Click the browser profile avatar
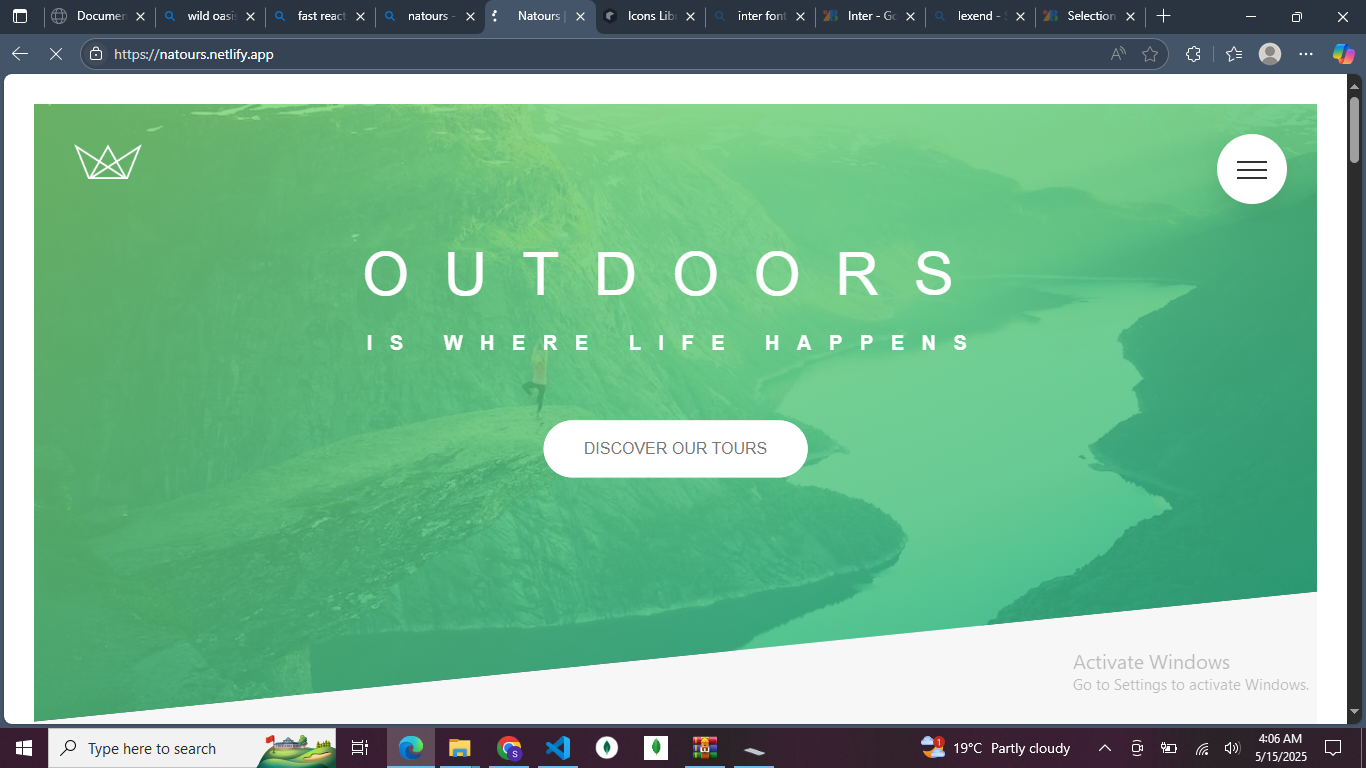The image size is (1366, 768). tap(1270, 54)
